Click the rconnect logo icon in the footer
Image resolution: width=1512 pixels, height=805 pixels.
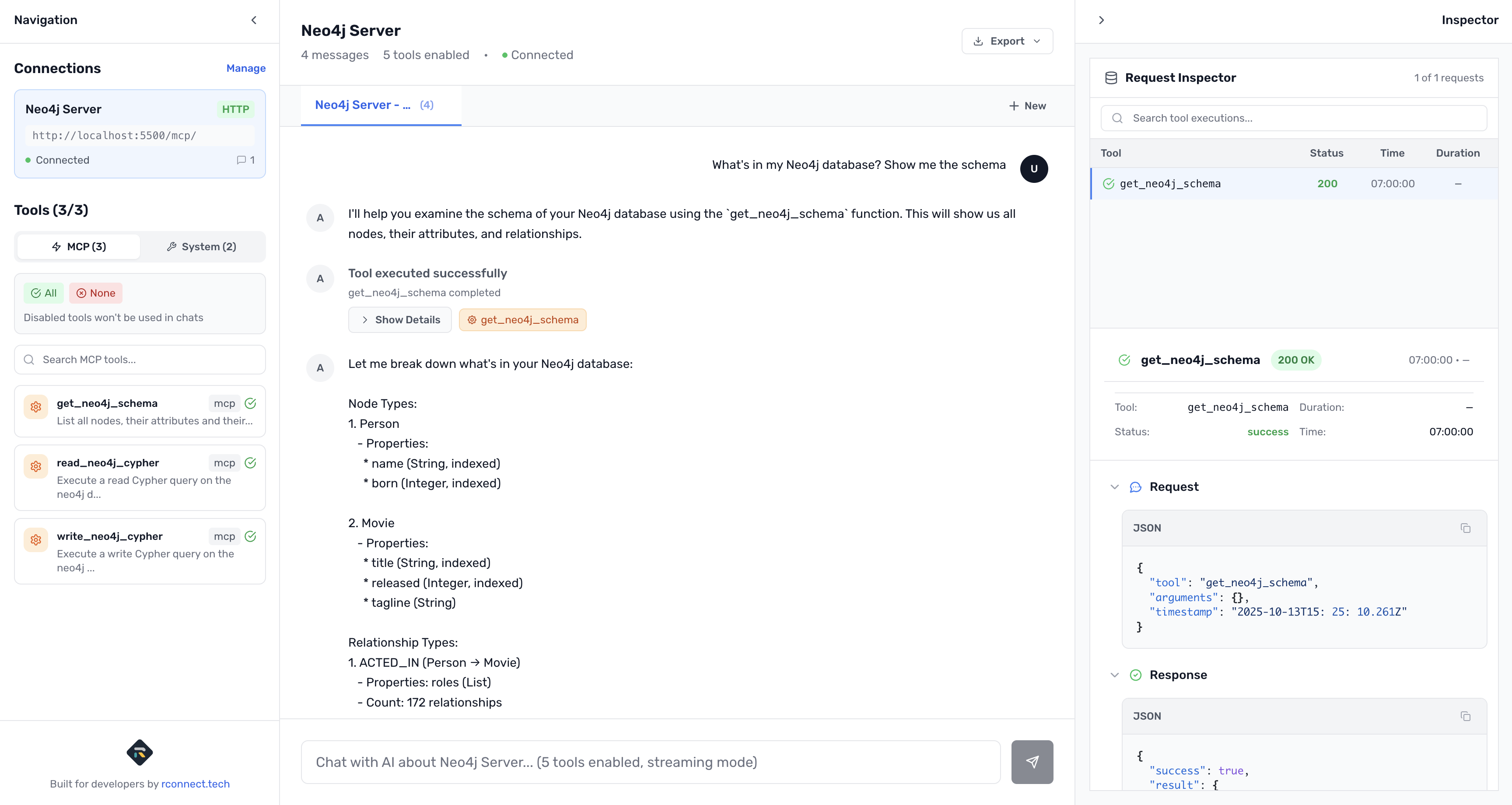(x=140, y=752)
